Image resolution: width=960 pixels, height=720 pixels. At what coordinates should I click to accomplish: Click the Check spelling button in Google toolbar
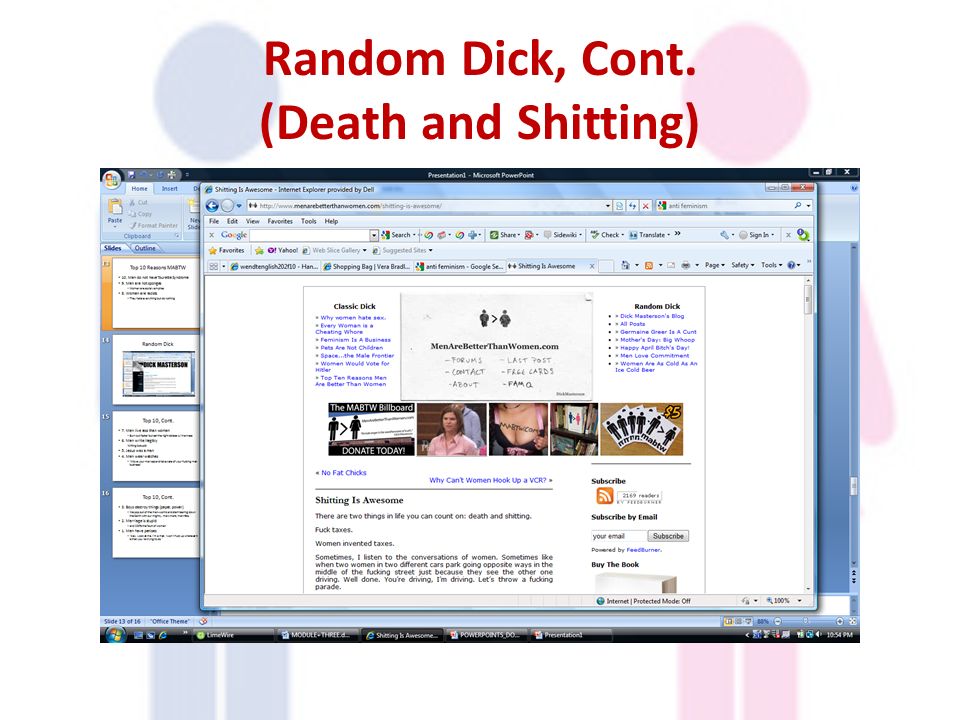(x=607, y=234)
